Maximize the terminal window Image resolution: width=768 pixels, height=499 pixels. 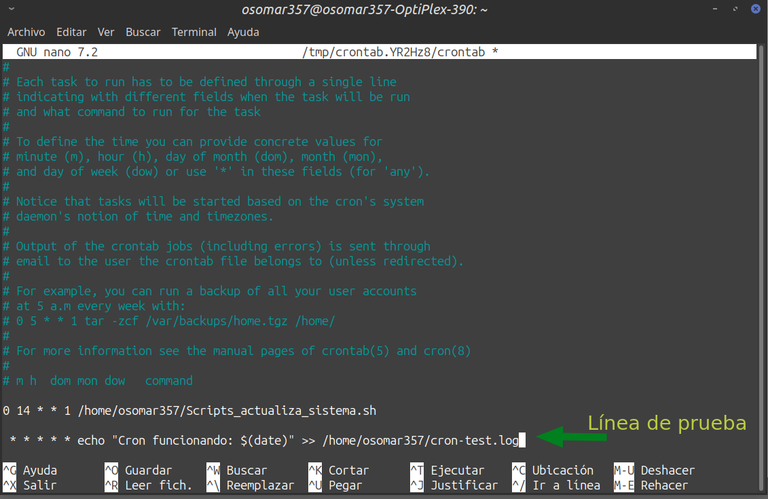[735, 9]
